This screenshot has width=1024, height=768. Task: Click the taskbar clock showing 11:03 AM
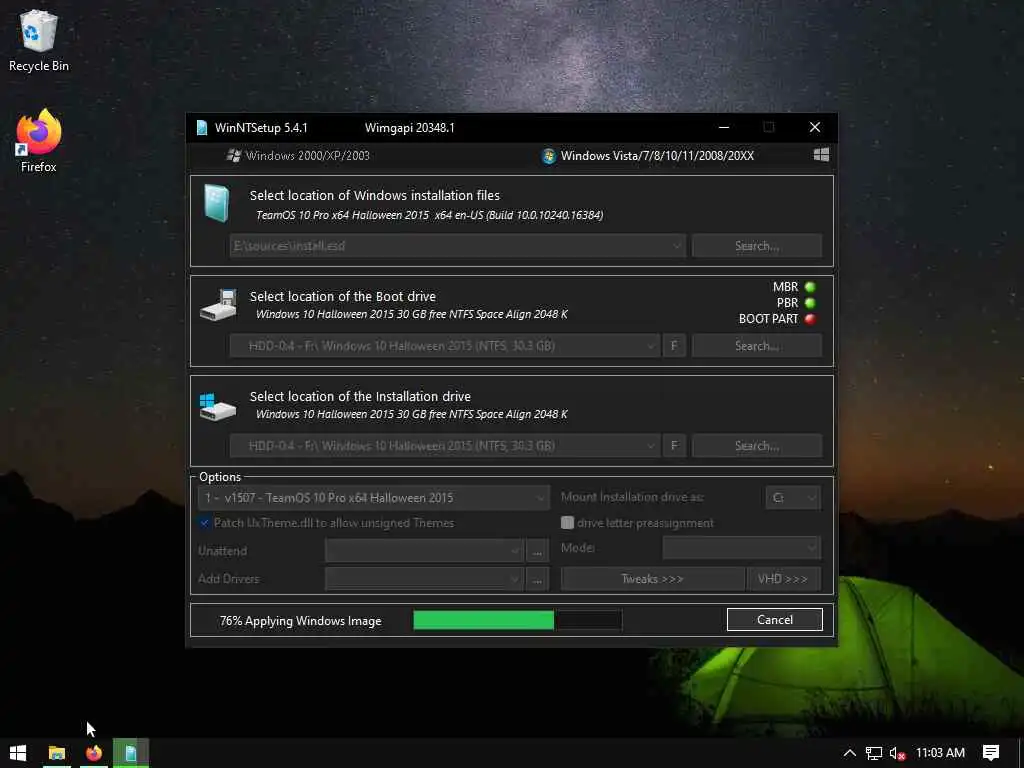pyautogui.click(x=940, y=753)
